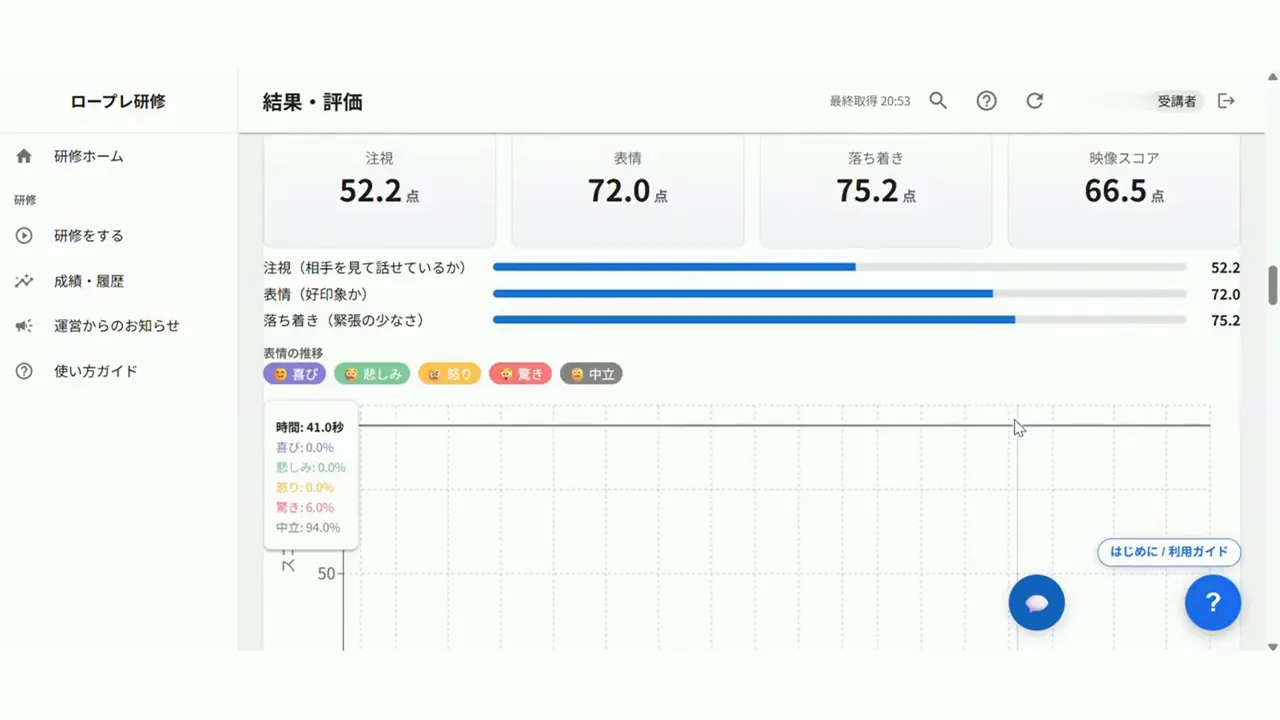Open 運営からのお知らせ menu item
Screen dimensions: 1280x720
(119, 326)
